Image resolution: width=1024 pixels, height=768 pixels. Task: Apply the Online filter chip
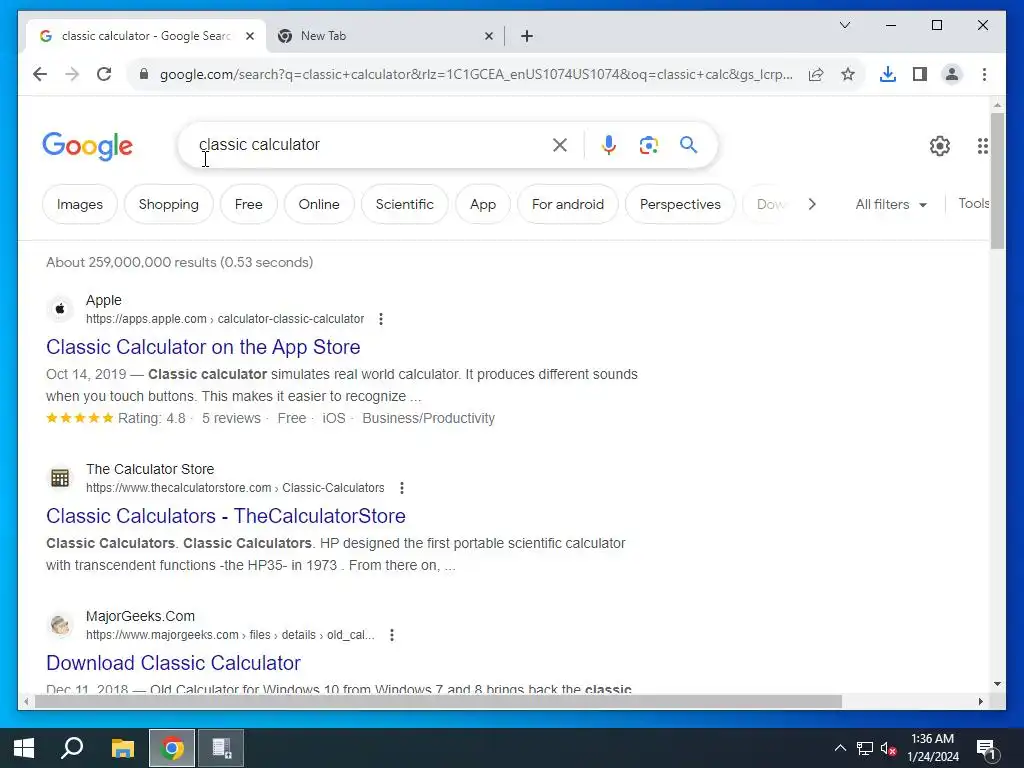319,204
